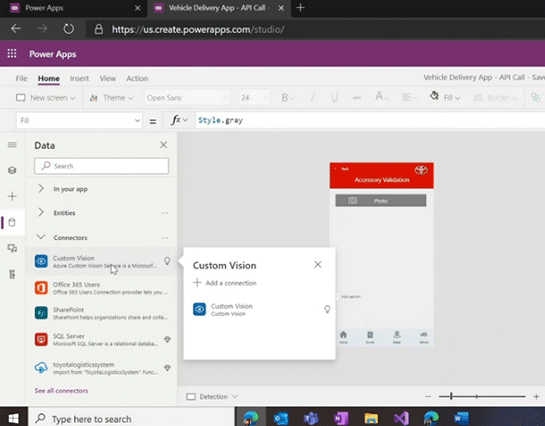Click the Office 365 Users connector icon

point(41,288)
